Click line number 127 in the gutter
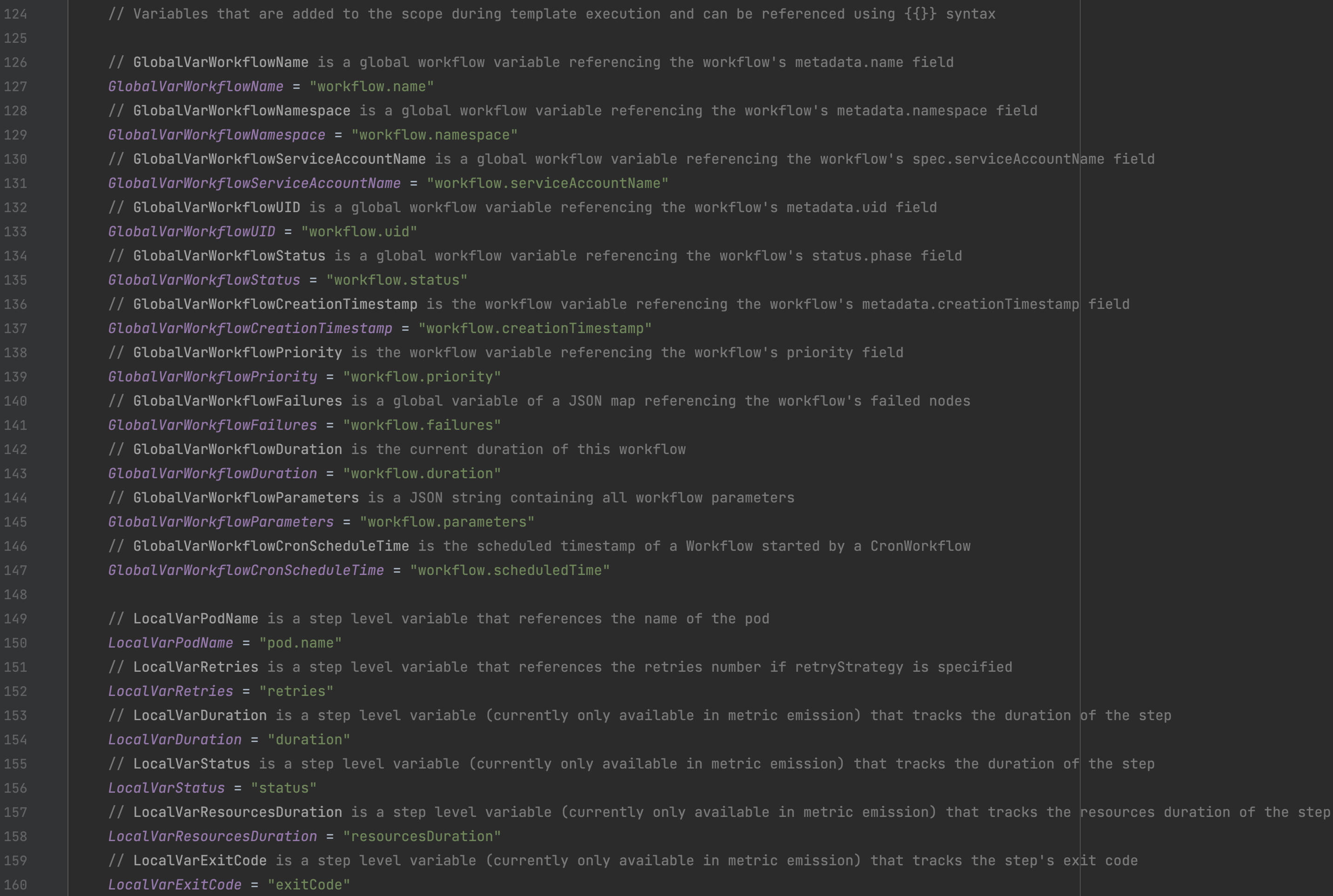The width and height of the screenshot is (1333, 896). pos(15,86)
